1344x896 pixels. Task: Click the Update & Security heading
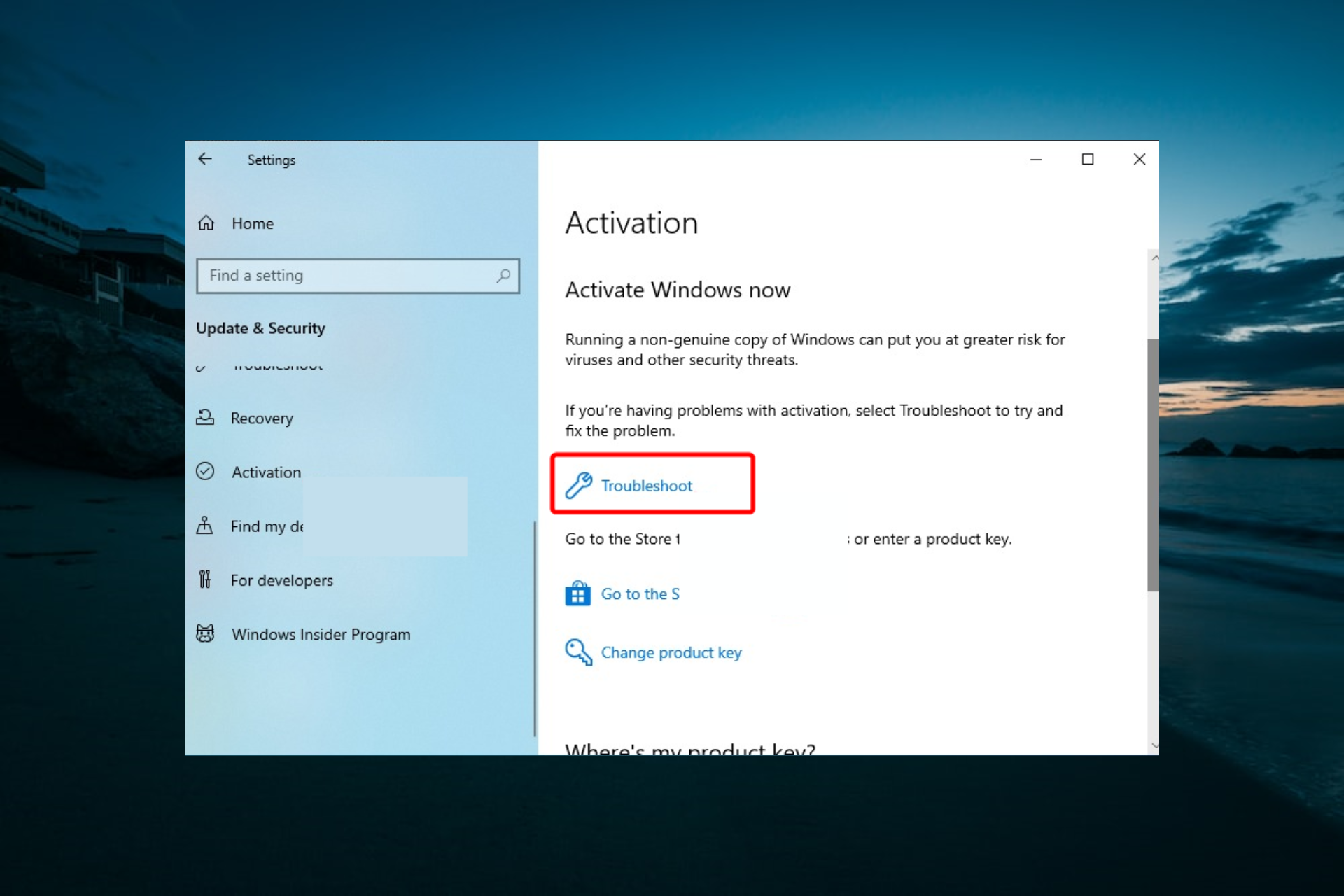260,328
